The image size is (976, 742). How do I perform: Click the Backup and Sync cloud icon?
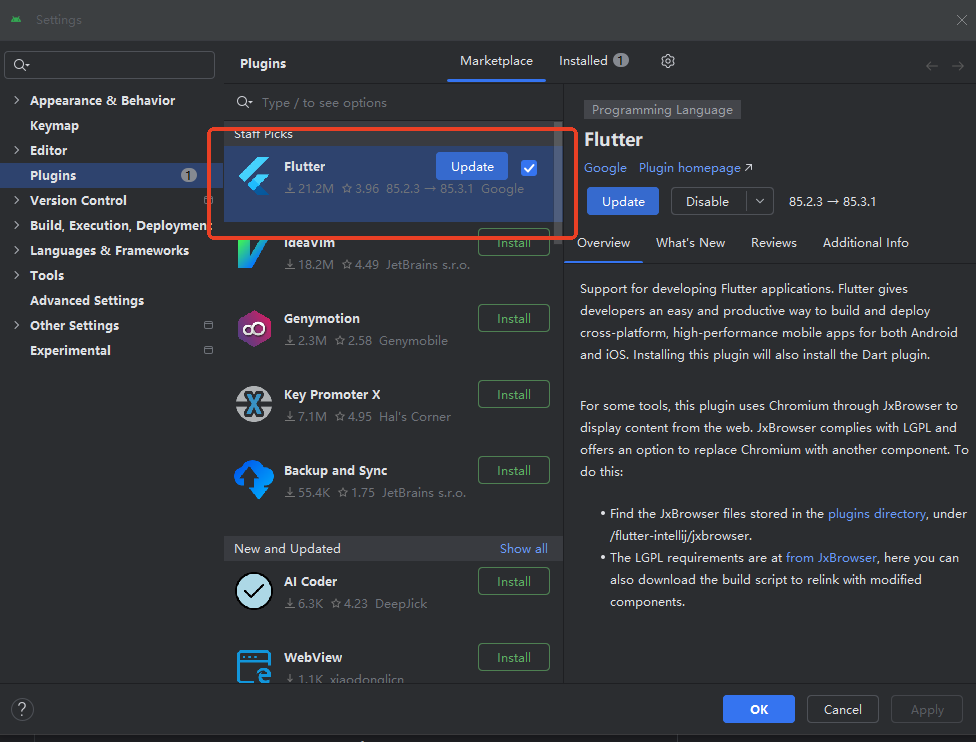(254, 481)
